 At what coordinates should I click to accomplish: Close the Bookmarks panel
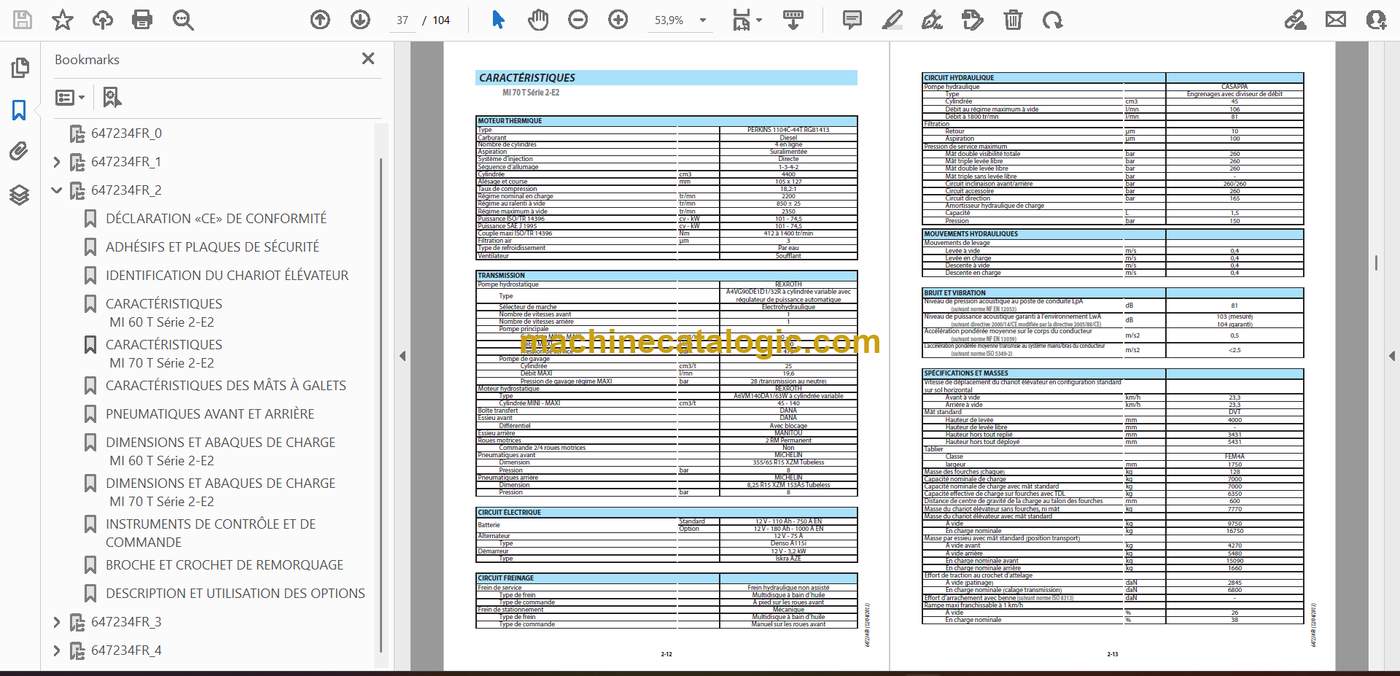click(x=368, y=59)
